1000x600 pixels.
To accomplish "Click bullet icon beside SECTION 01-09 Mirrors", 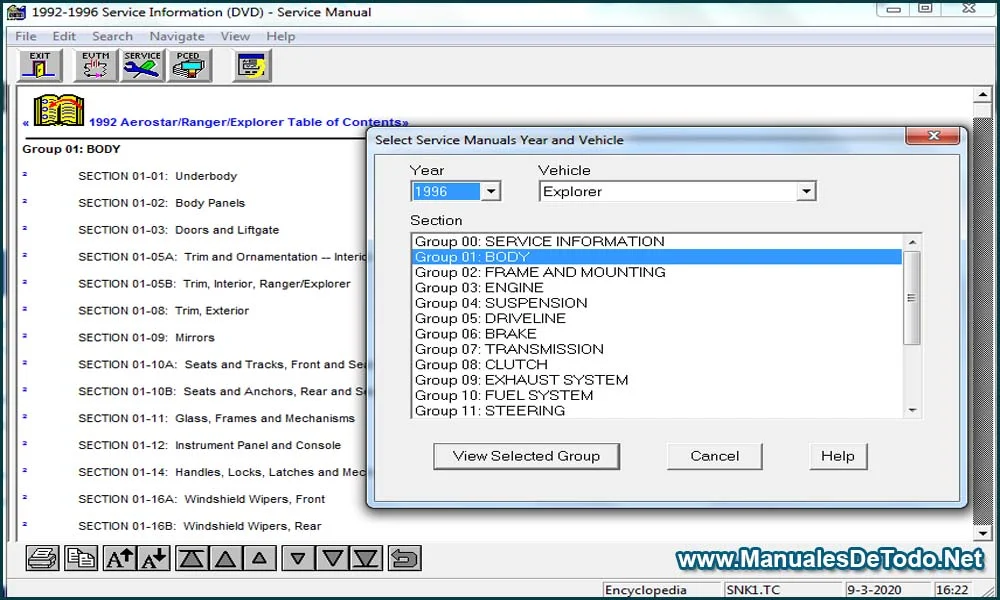I will point(25,335).
